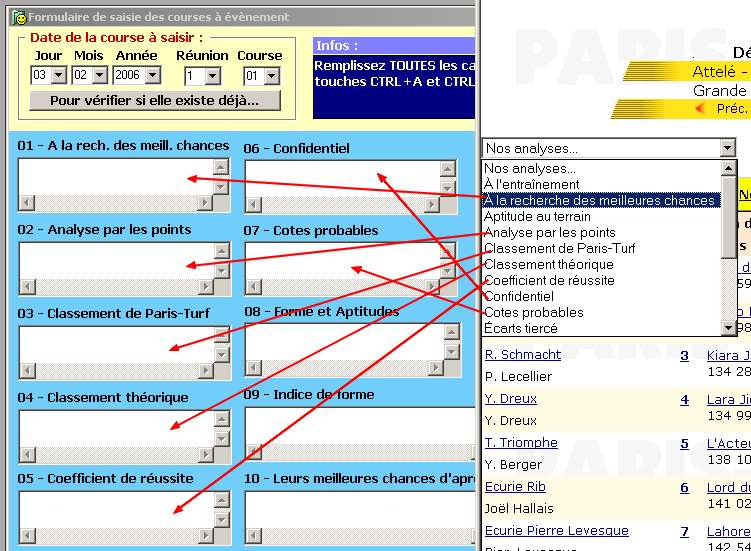Click horse number 6 link

(x=684, y=488)
